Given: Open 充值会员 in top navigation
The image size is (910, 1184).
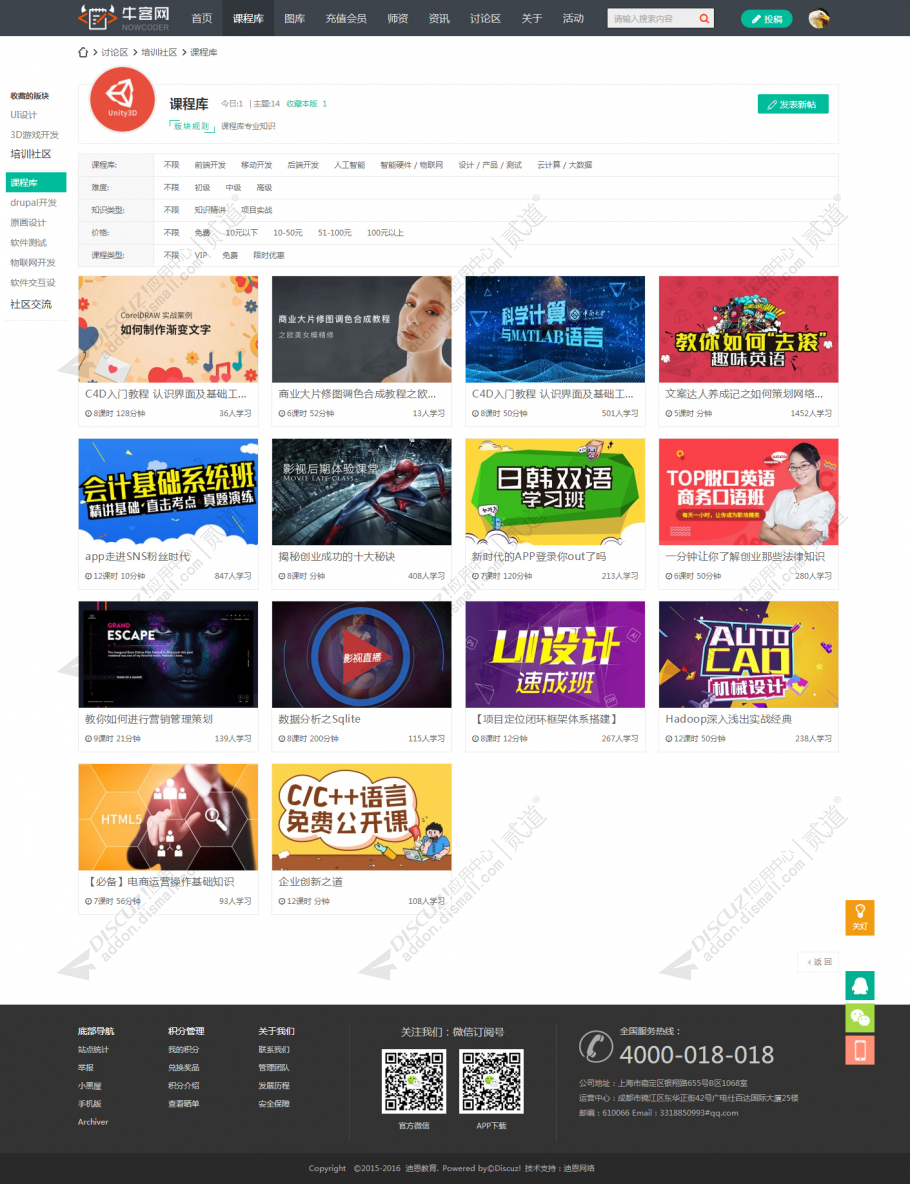Looking at the screenshot, I should pyautogui.click(x=346, y=18).
